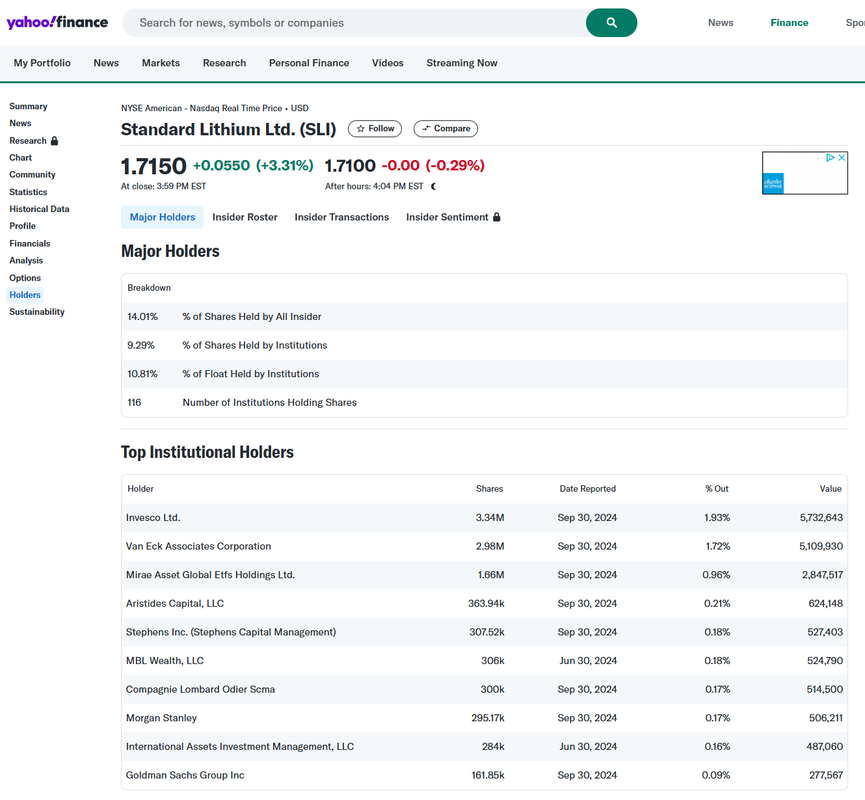Open the Markets menu
The width and height of the screenshot is (865, 800).
[x=161, y=63]
